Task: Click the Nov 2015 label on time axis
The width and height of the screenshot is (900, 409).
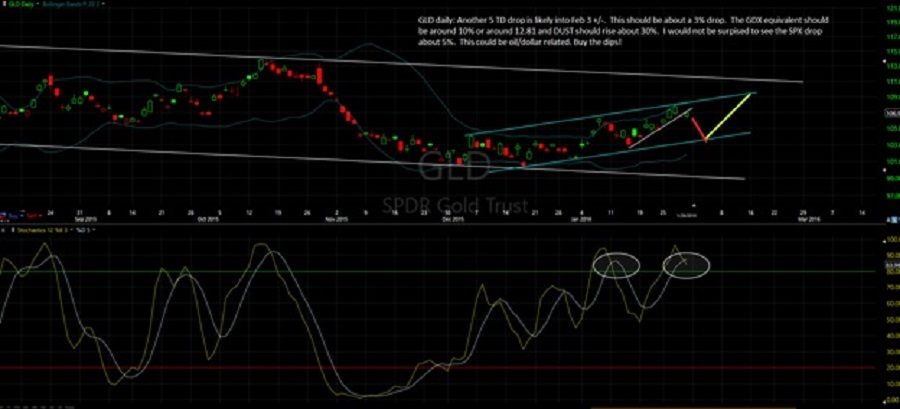Action: [x=337, y=219]
